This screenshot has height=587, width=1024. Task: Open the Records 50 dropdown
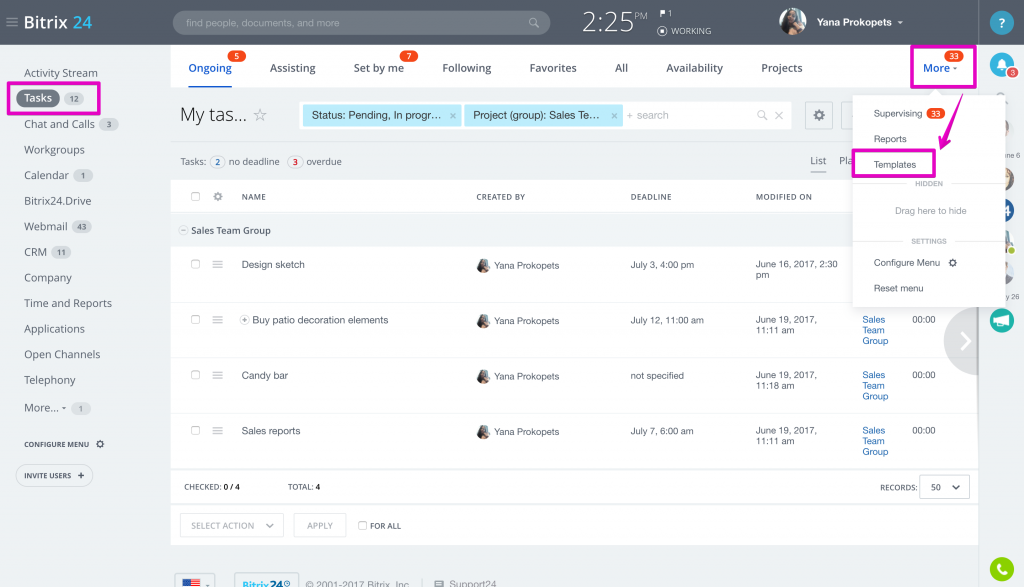[944, 487]
